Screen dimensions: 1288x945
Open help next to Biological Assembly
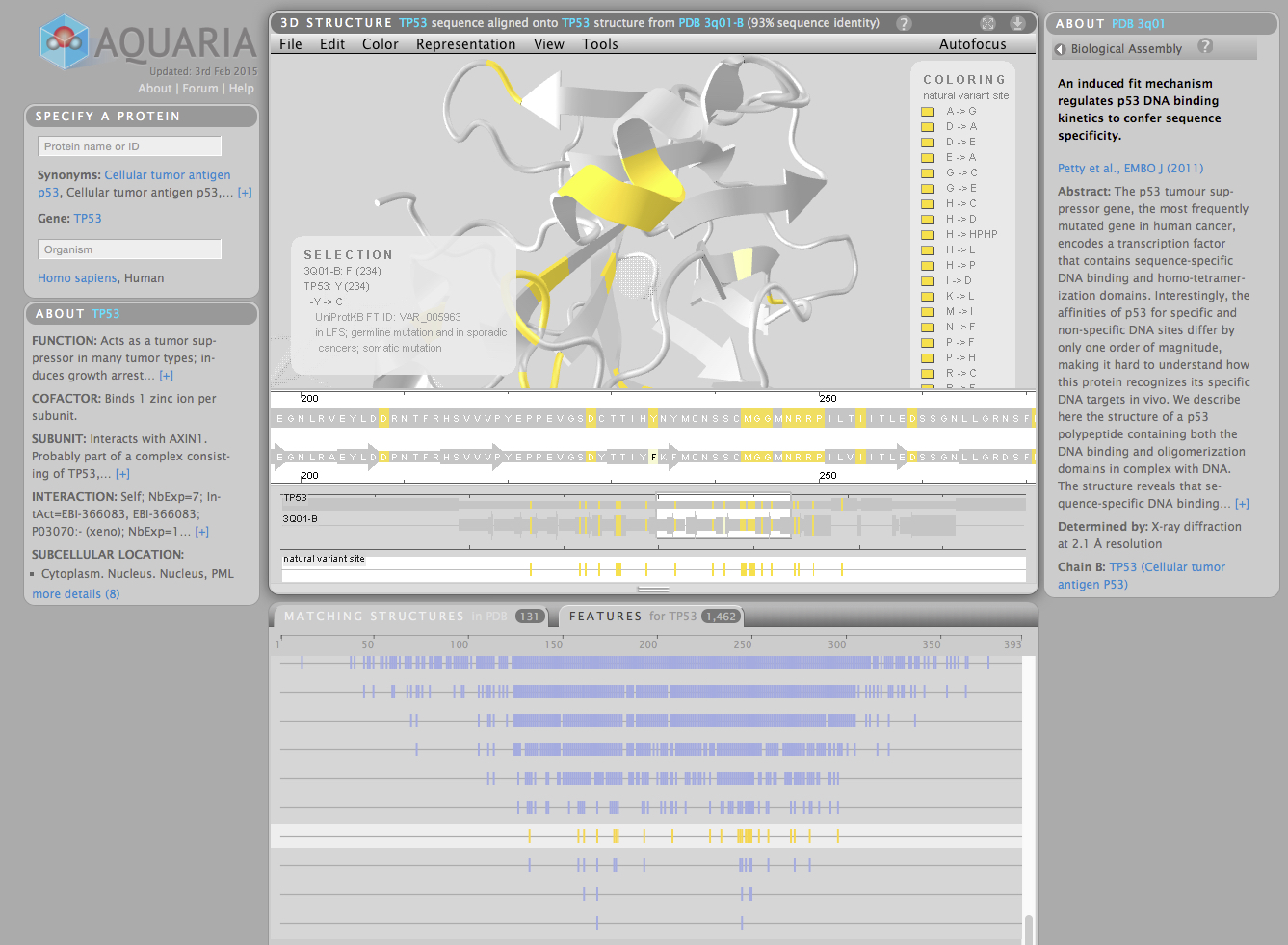1205,46
